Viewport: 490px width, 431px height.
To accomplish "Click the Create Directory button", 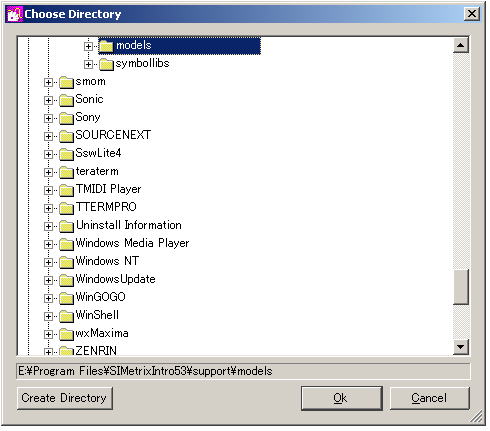I will (65, 398).
